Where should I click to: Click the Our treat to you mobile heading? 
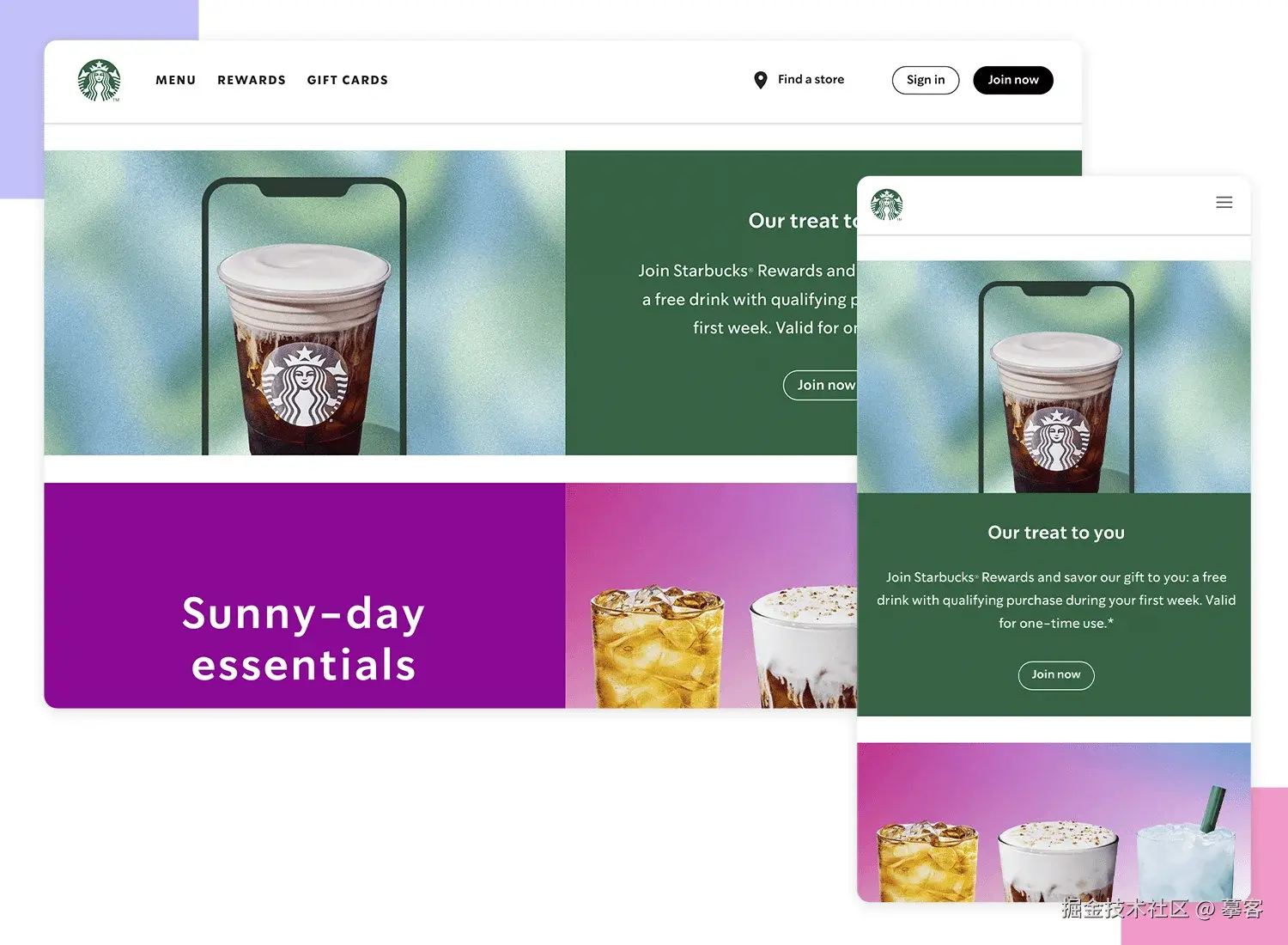pos(1056,533)
